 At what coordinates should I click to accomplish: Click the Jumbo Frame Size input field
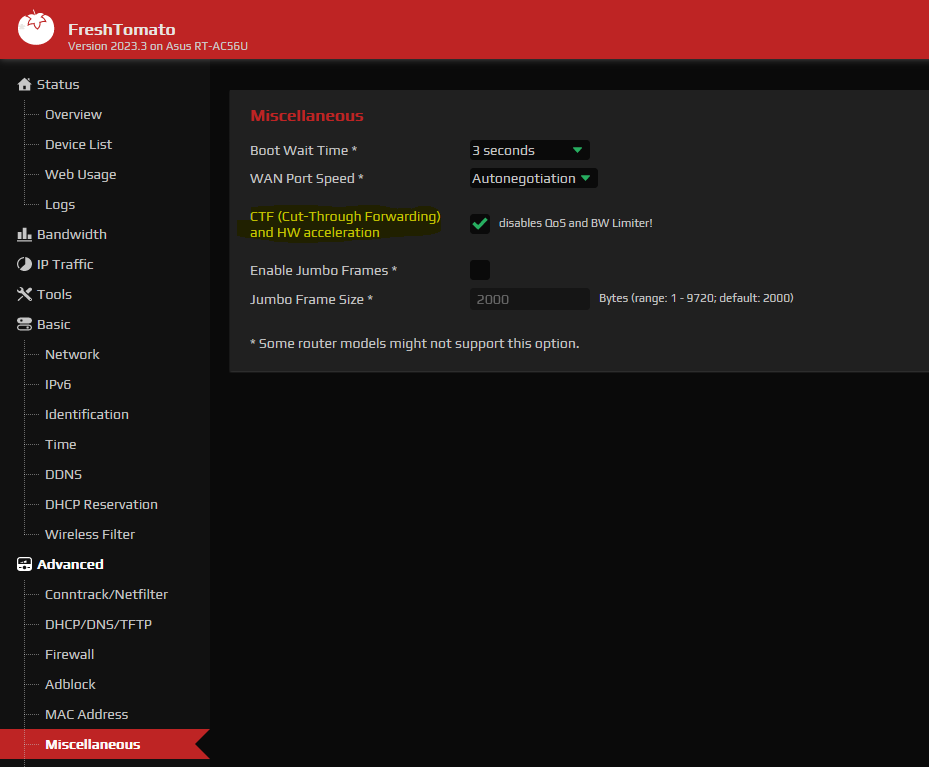[x=530, y=299]
